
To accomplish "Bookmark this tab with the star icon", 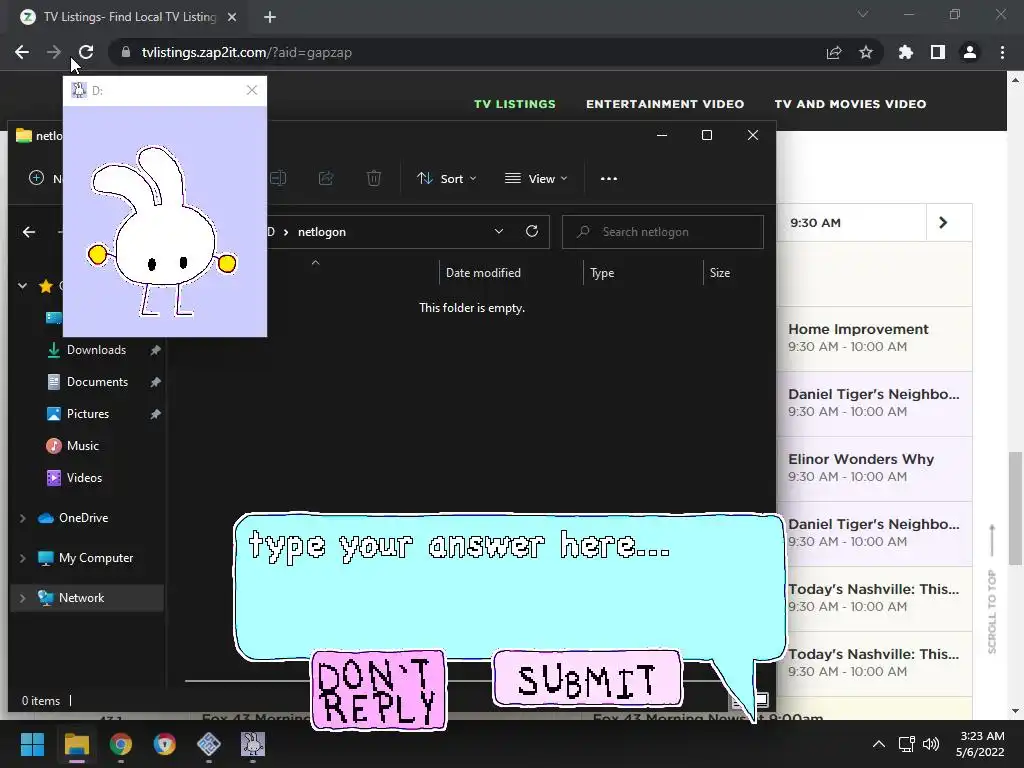I will (x=866, y=52).
